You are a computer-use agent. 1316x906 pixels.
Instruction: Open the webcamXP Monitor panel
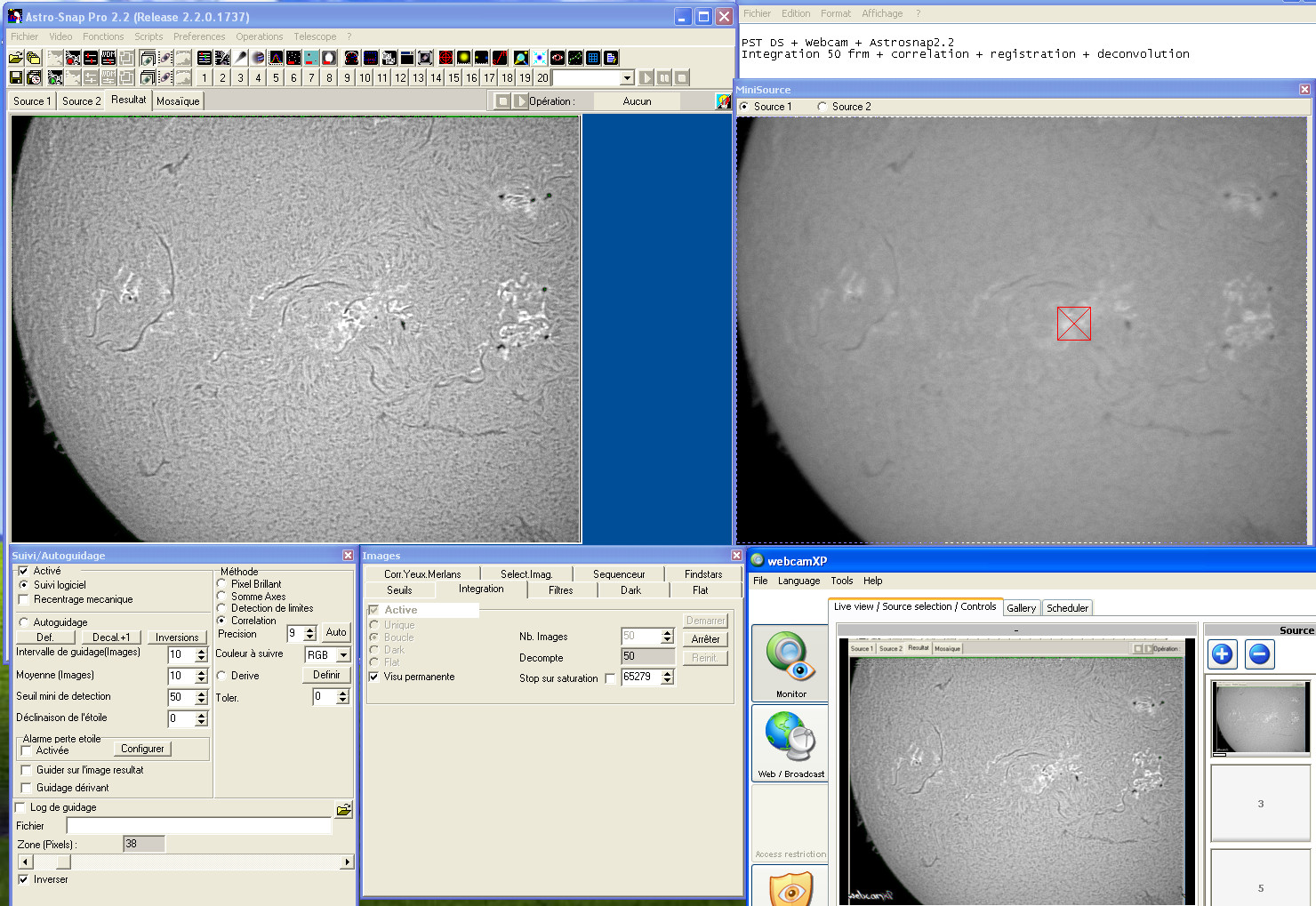tap(790, 663)
